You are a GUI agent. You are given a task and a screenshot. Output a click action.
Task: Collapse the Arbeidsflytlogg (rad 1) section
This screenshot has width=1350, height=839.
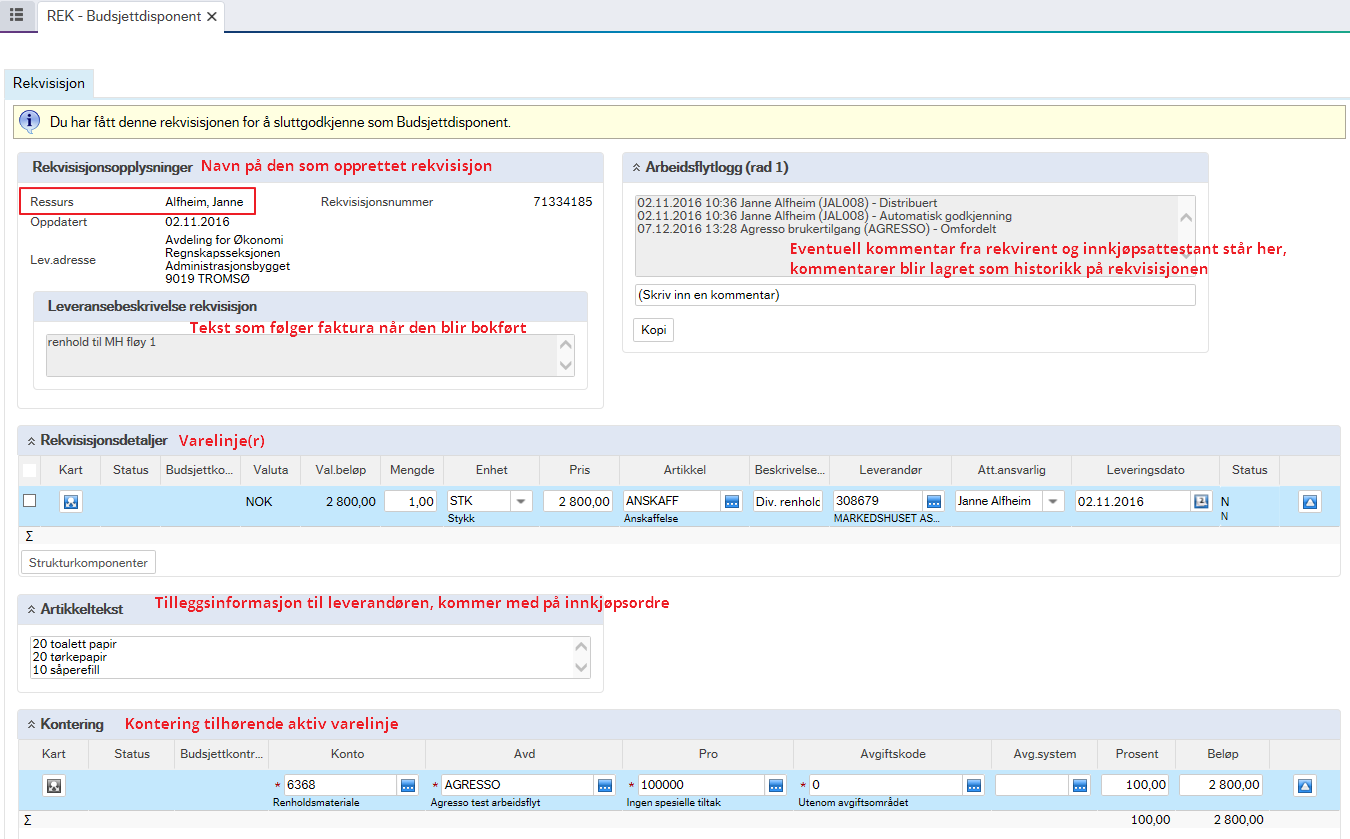pos(636,167)
